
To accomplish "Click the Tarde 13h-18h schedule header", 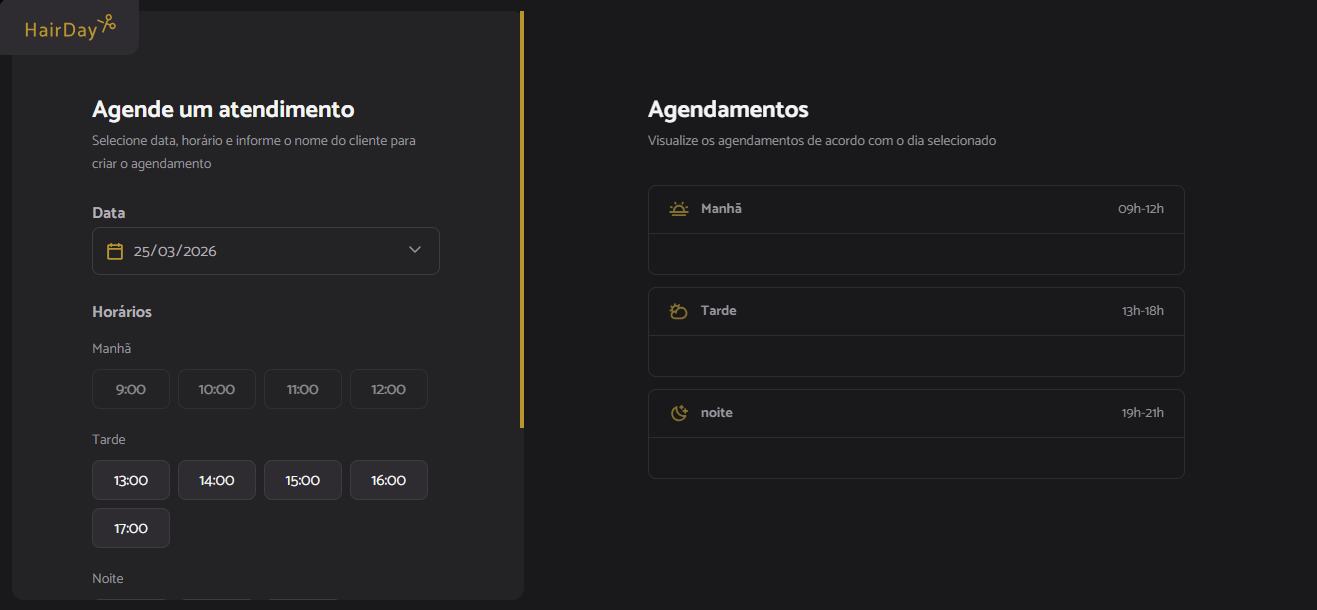I will (x=916, y=311).
